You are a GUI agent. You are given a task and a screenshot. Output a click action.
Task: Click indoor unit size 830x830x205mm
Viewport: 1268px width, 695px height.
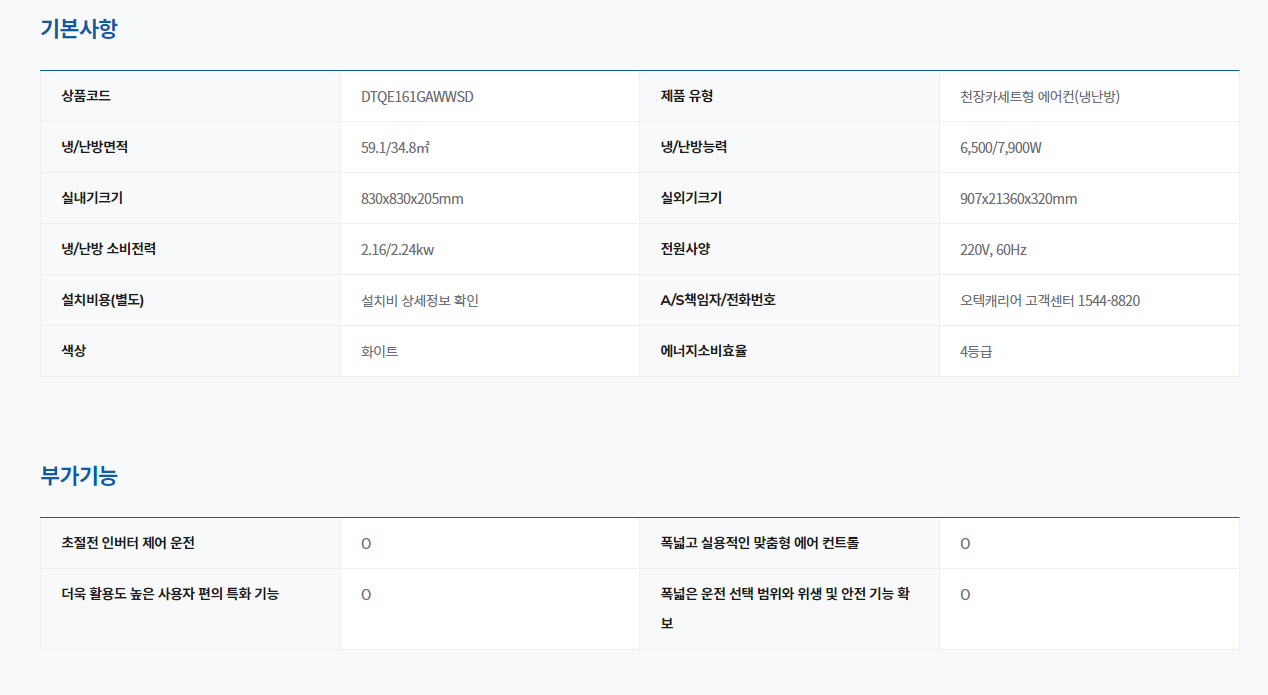[412, 199]
